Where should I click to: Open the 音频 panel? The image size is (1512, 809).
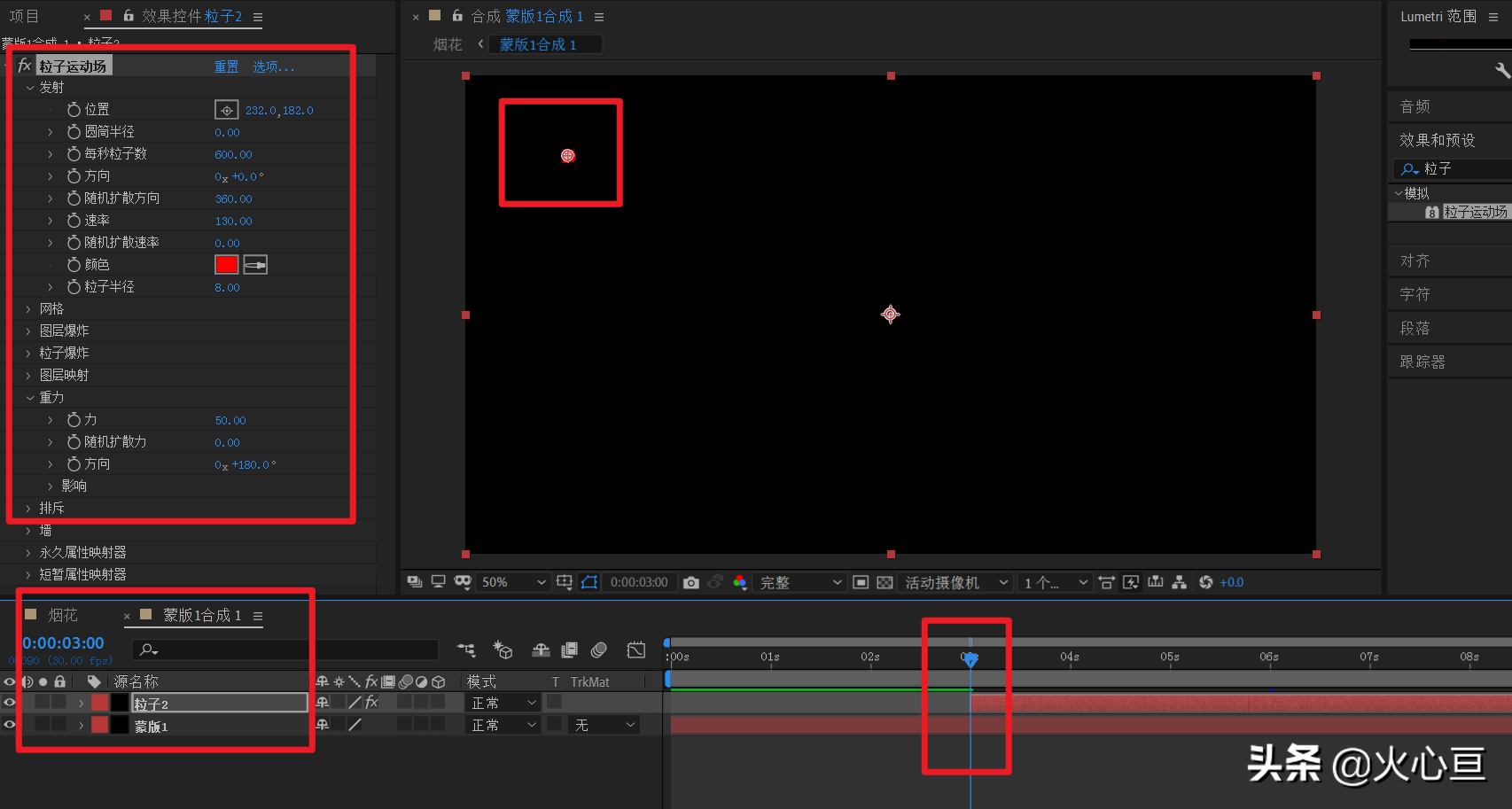(1415, 106)
